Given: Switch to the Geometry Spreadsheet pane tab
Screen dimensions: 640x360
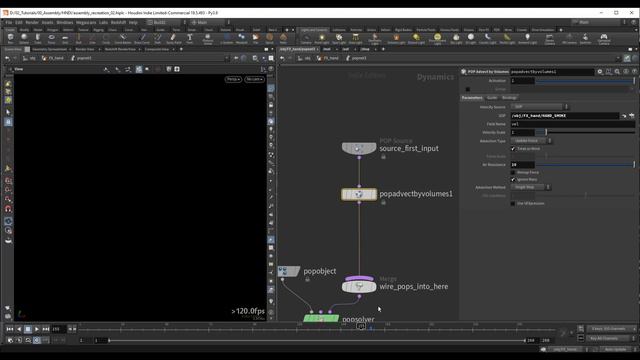Looking at the screenshot, I should [49, 49].
